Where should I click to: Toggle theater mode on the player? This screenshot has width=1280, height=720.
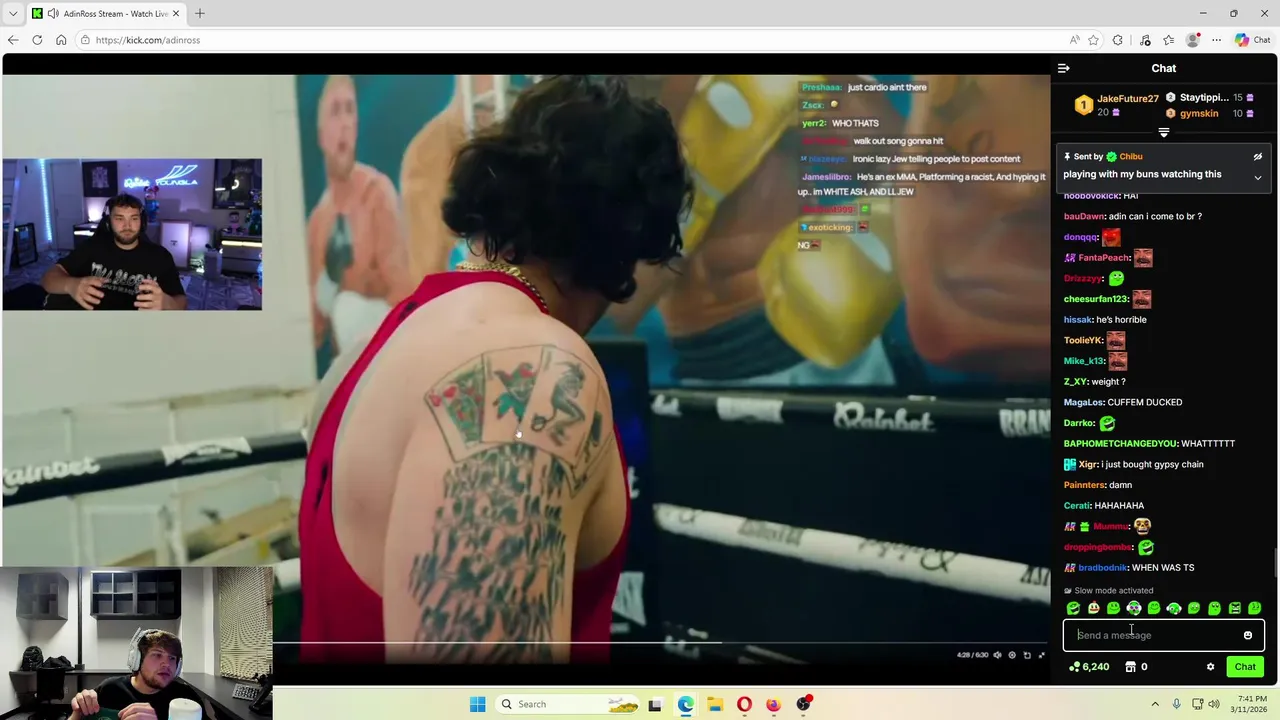[x=1027, y=655]
